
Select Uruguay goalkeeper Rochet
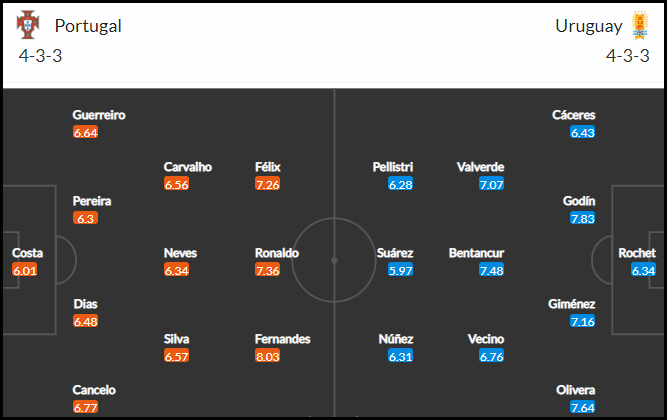[637, 253]
